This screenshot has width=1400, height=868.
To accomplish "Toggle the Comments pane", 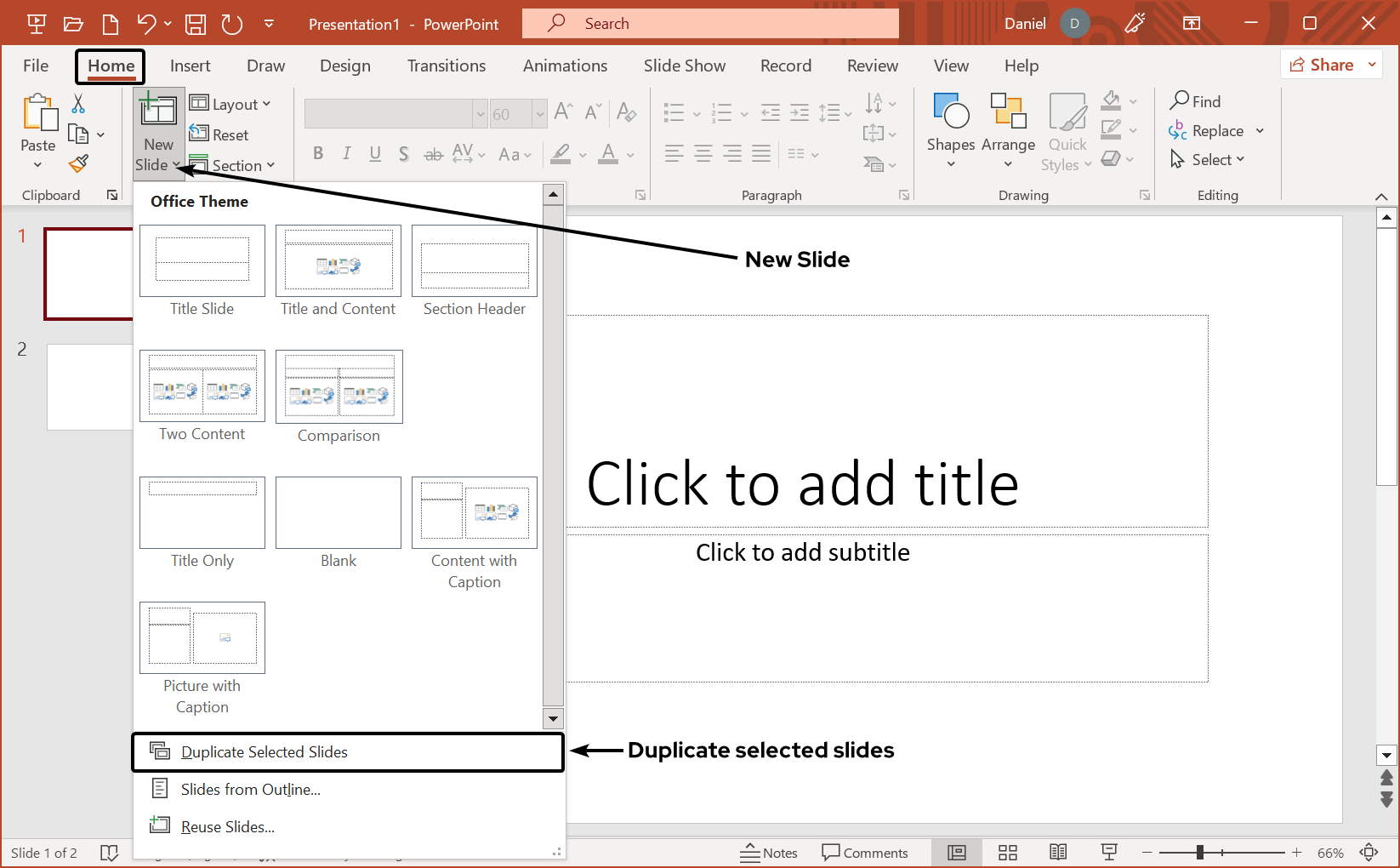I will 866,852.
